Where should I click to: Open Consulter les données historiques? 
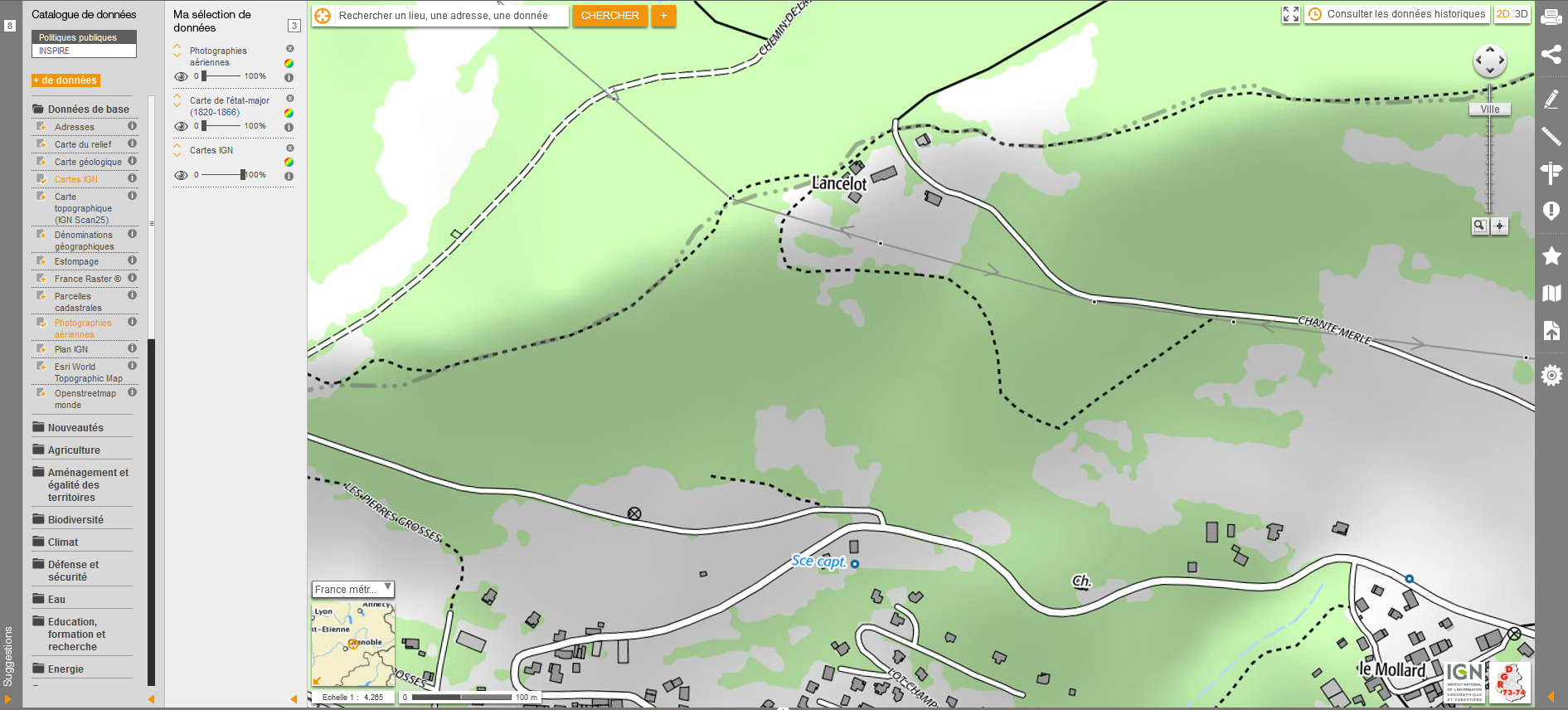(1397, 14)
